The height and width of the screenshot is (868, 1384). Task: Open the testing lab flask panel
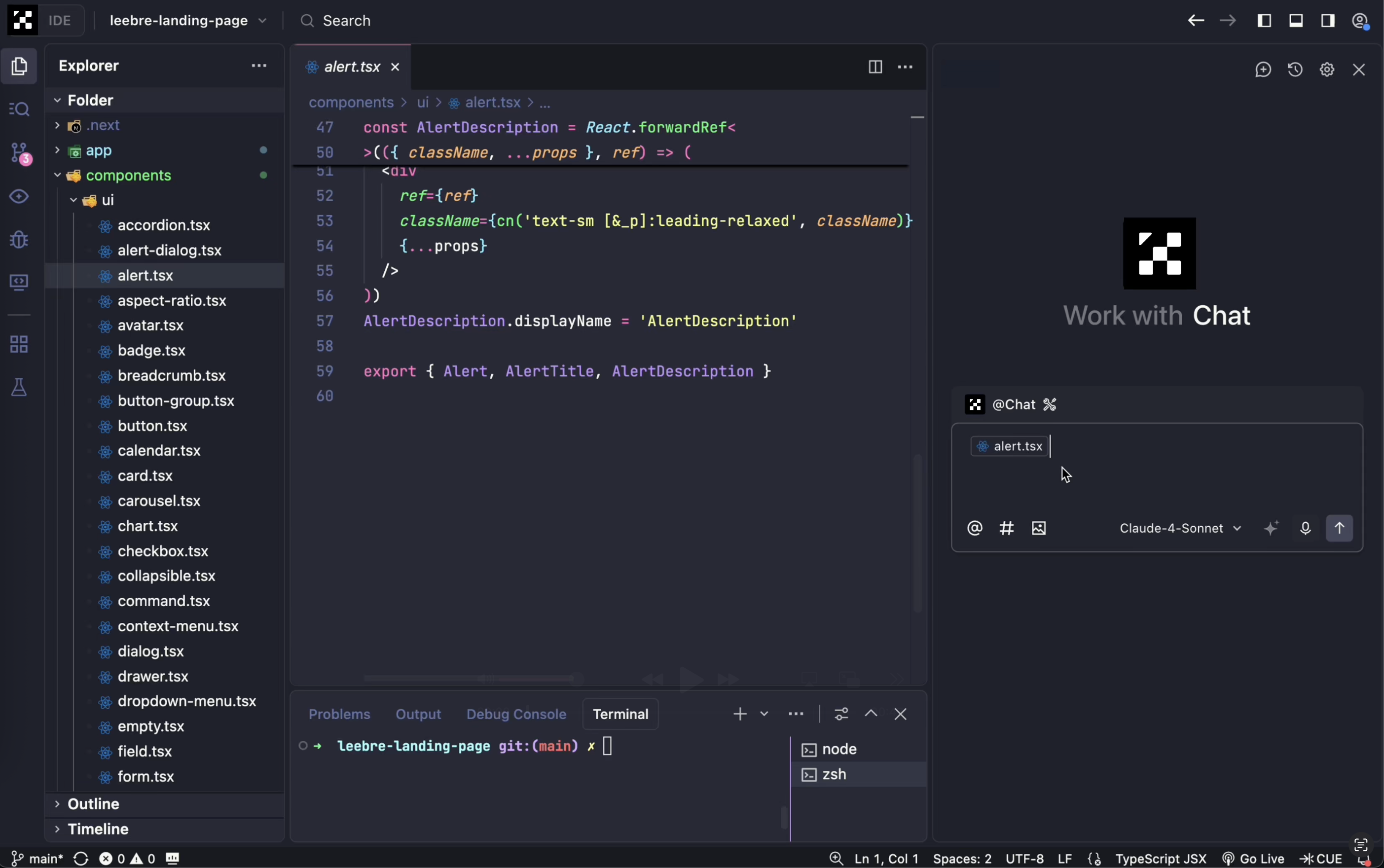(19, 387)
